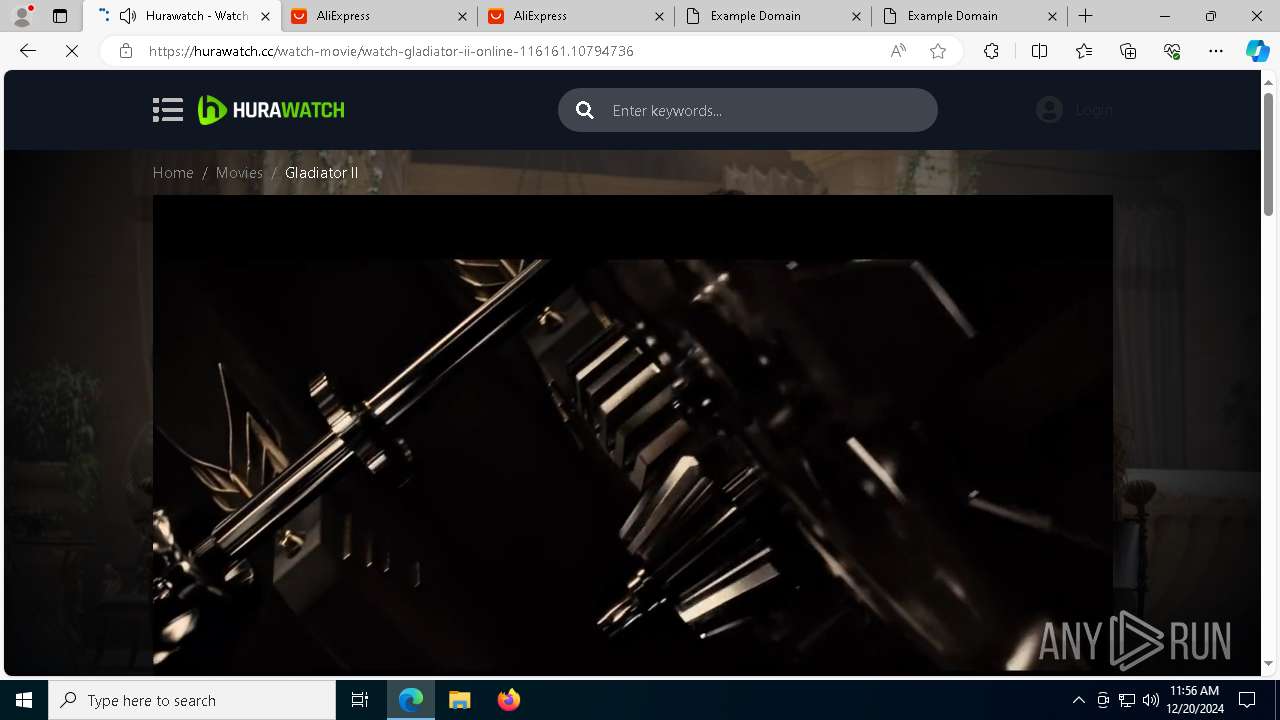This screenshot has height=720, width=1280.
Task: Switch to the first AliExpress tab
Action: point(379,16)
